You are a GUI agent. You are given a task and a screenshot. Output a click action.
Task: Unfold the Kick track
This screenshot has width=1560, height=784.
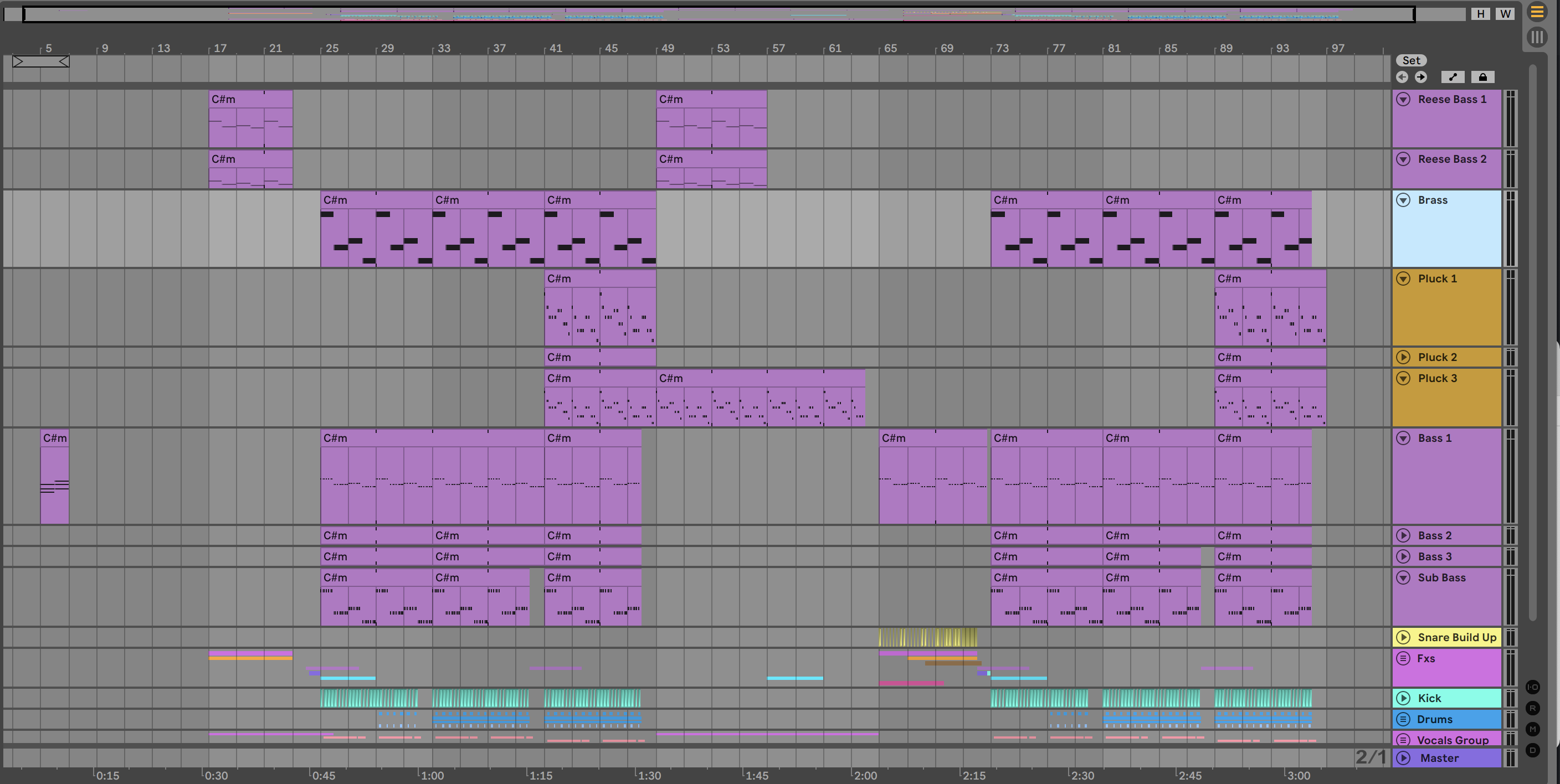click(x=1403, y=698)
